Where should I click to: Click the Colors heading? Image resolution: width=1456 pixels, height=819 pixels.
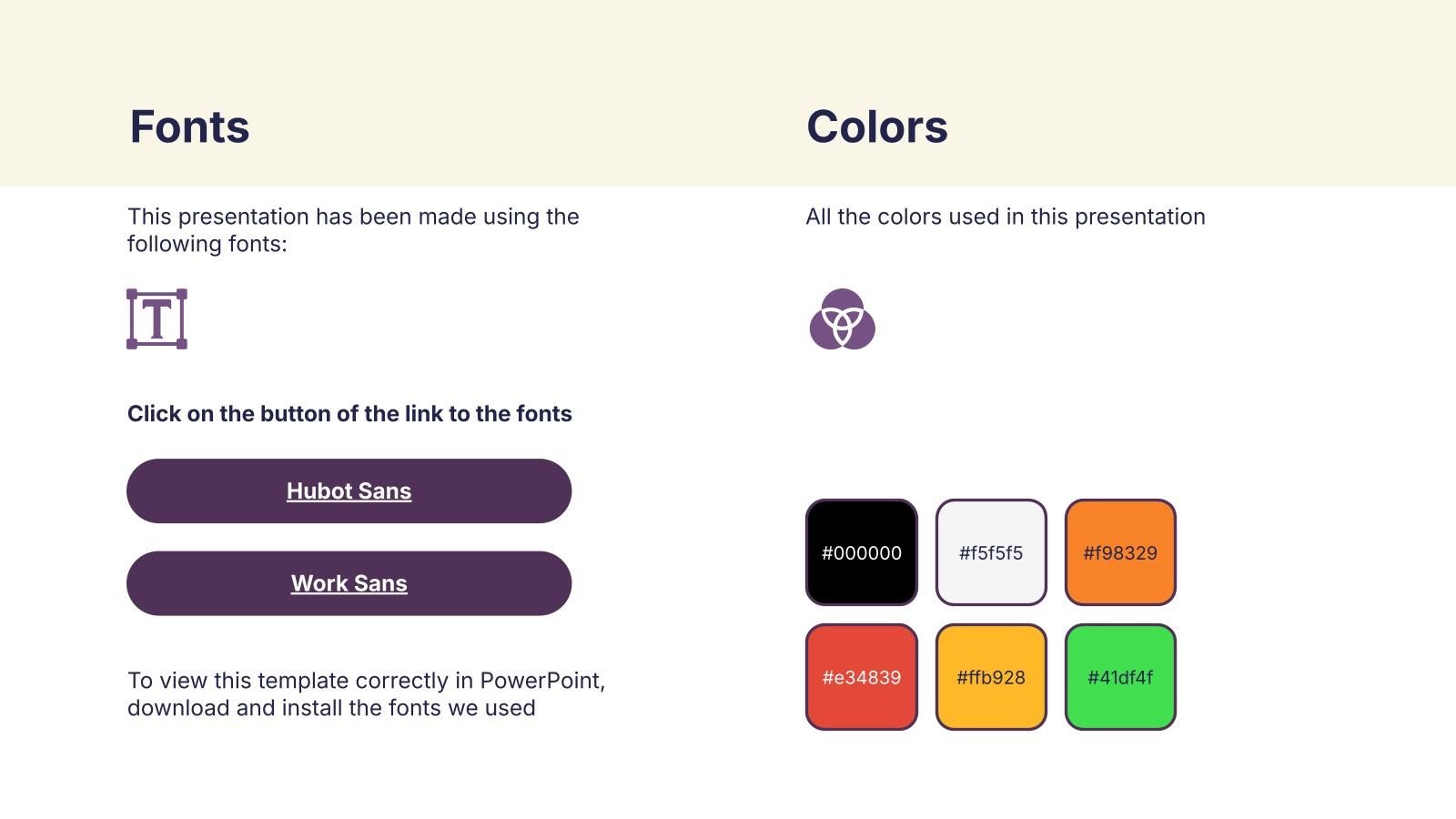(877, 126)
